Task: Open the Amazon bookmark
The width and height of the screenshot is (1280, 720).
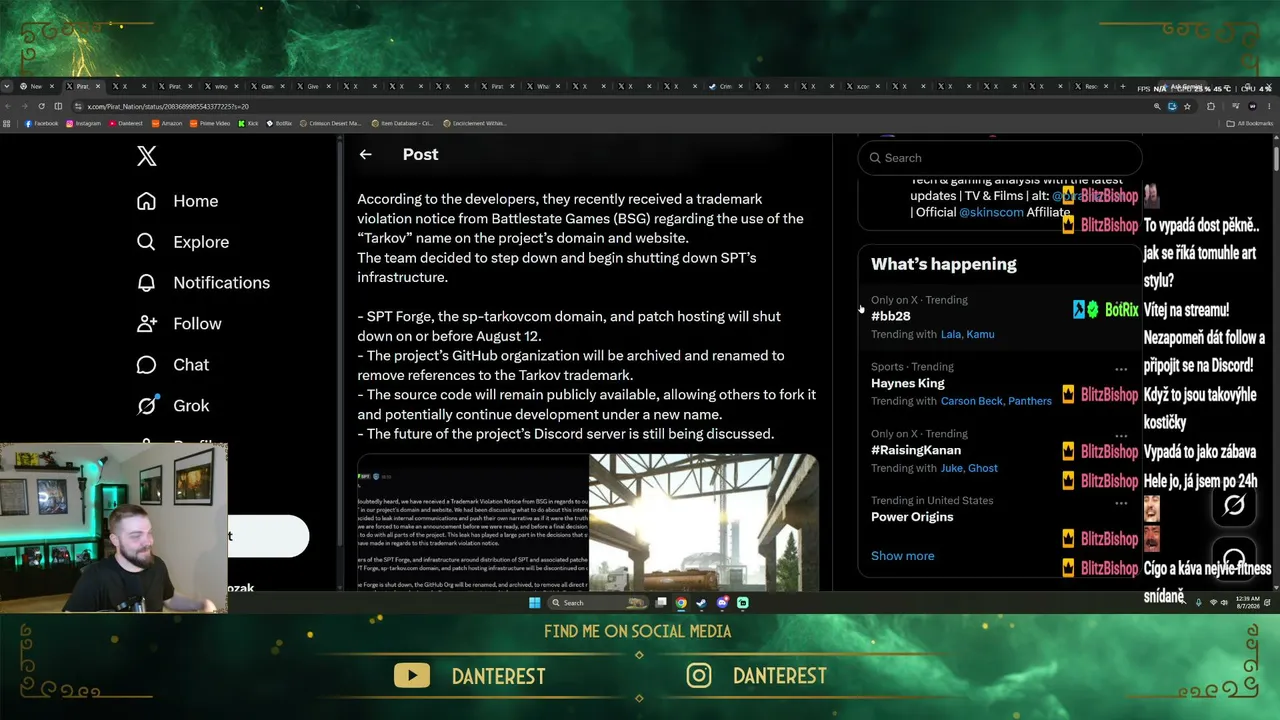Action: 168,124
